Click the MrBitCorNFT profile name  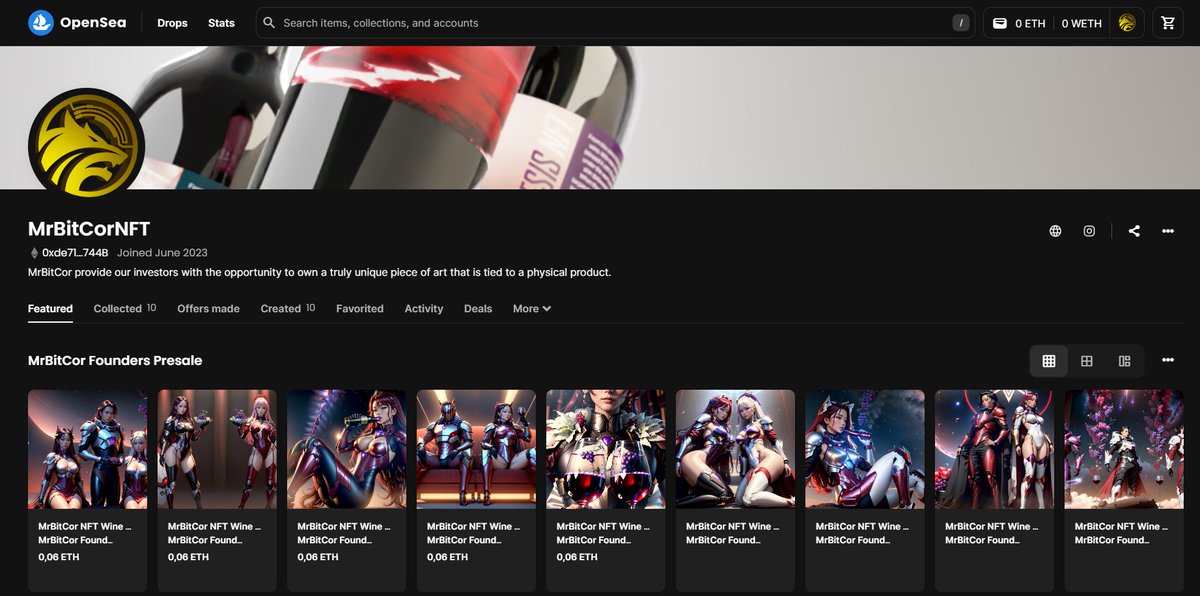tap(89, 228)
